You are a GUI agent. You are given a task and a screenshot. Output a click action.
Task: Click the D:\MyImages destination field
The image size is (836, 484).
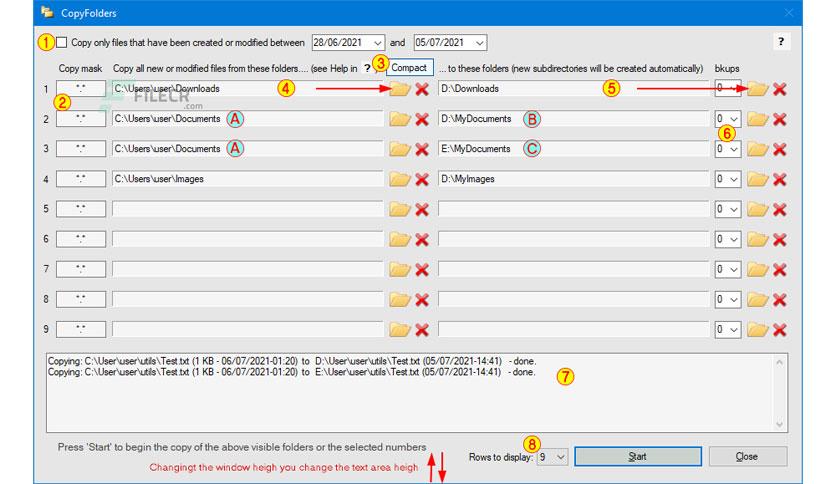point(573,179)
